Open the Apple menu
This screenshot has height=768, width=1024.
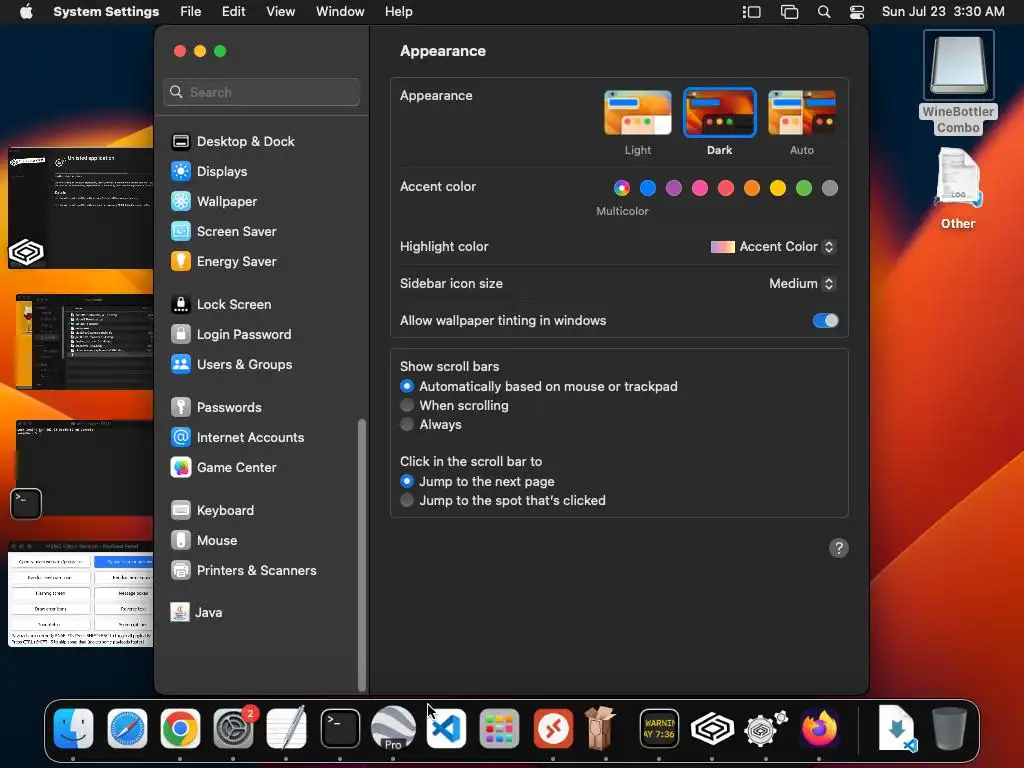pos(26,12)
